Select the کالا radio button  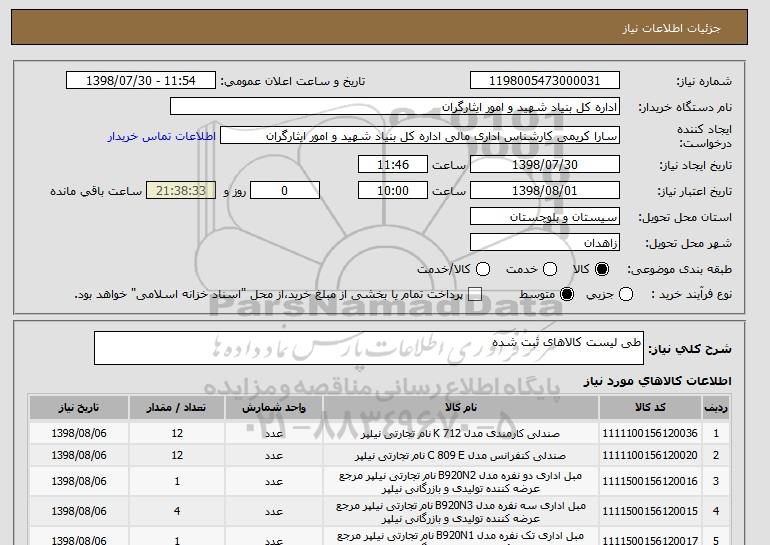(x=602, y=269)
